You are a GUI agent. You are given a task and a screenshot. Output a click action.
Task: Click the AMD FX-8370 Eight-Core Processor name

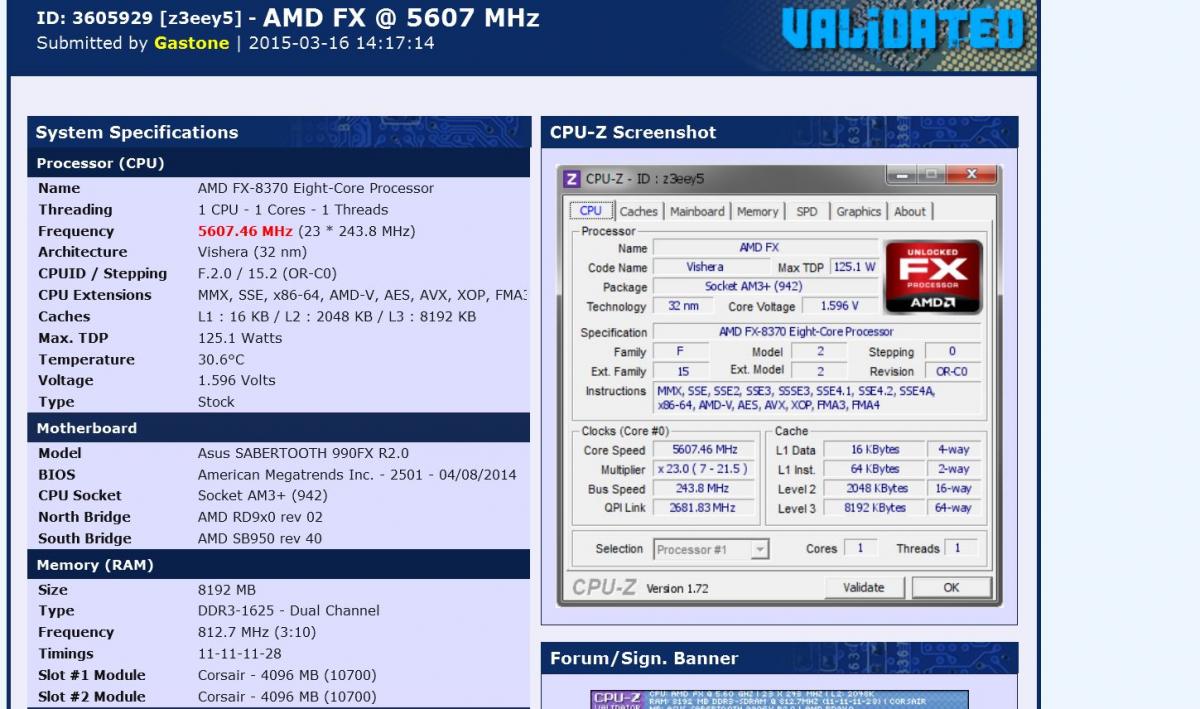[x=316, y=188]
